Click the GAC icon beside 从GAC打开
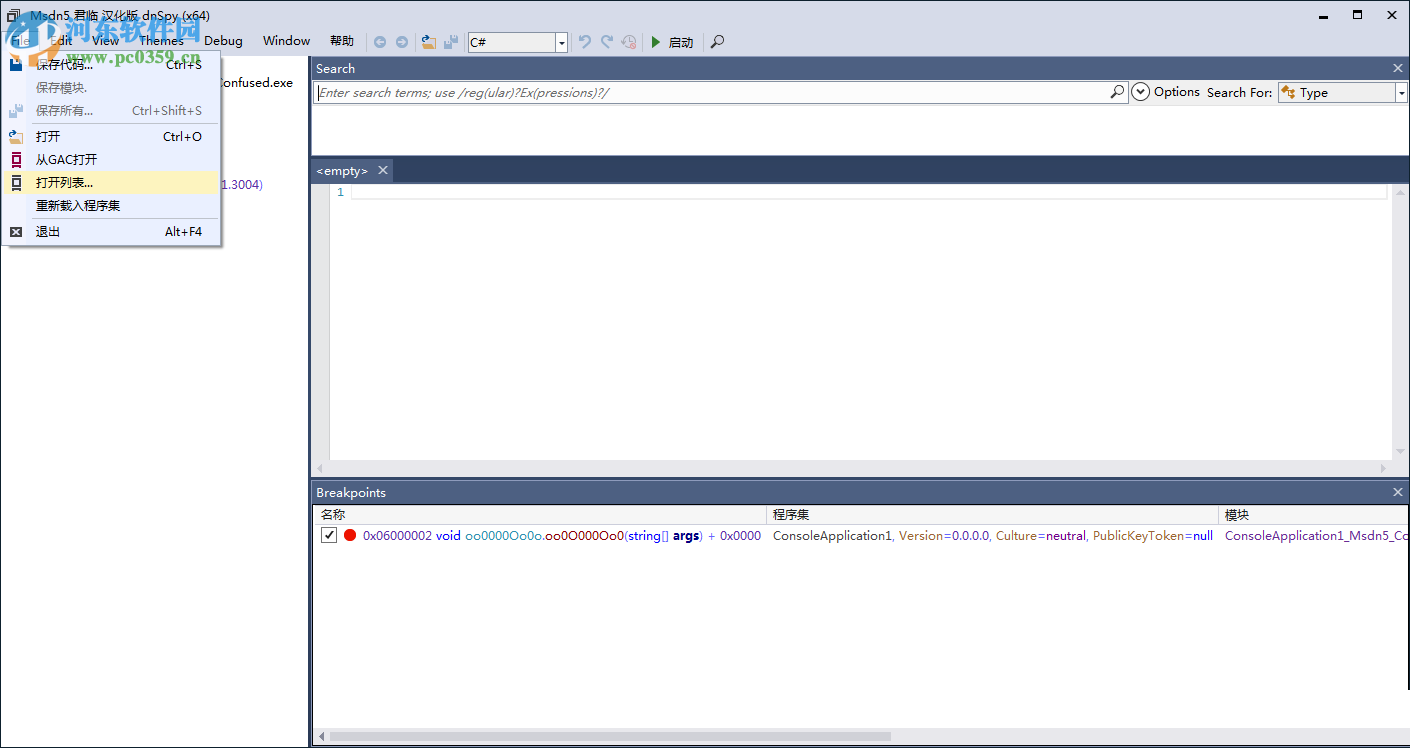Screen dimensions: 1410x748 [x=16, y=159]
